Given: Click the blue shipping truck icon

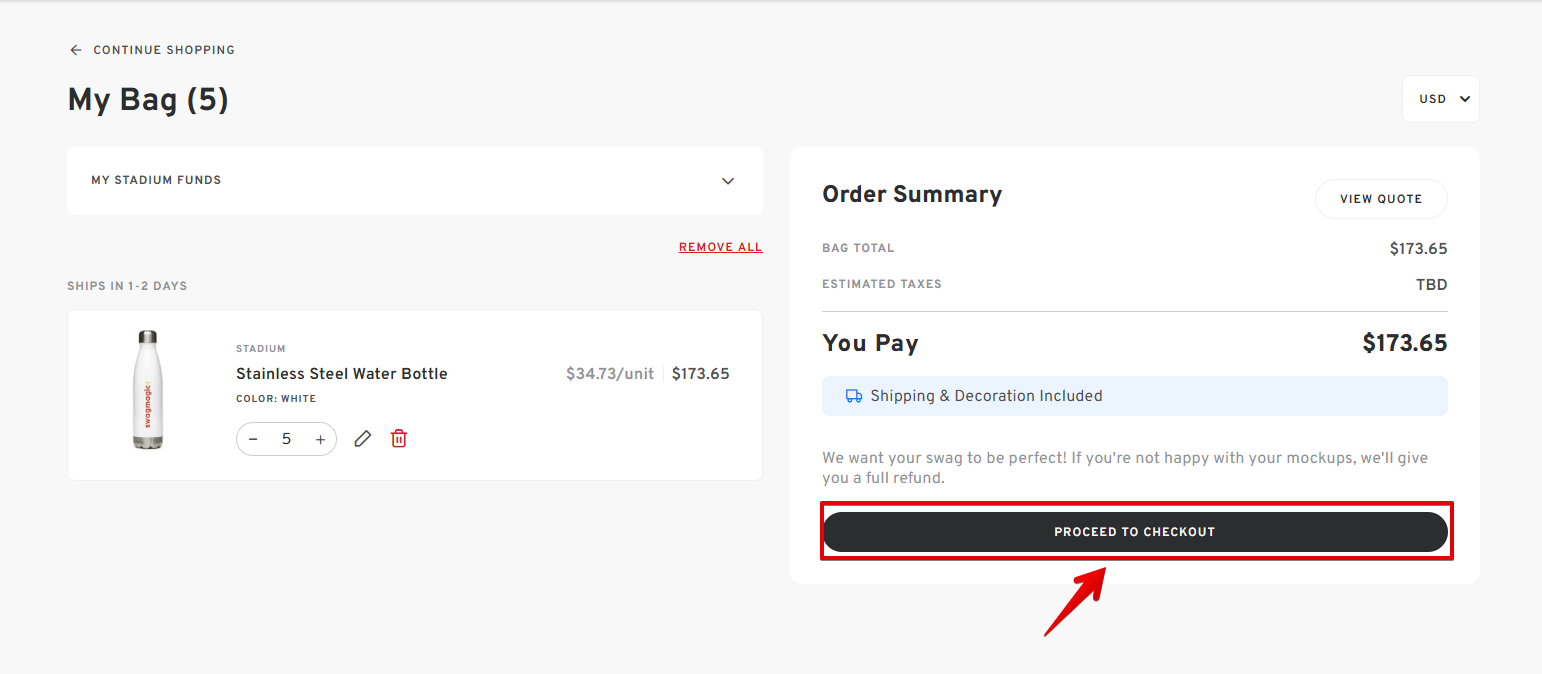Looking at the screenshot, I should coord(854,396).
